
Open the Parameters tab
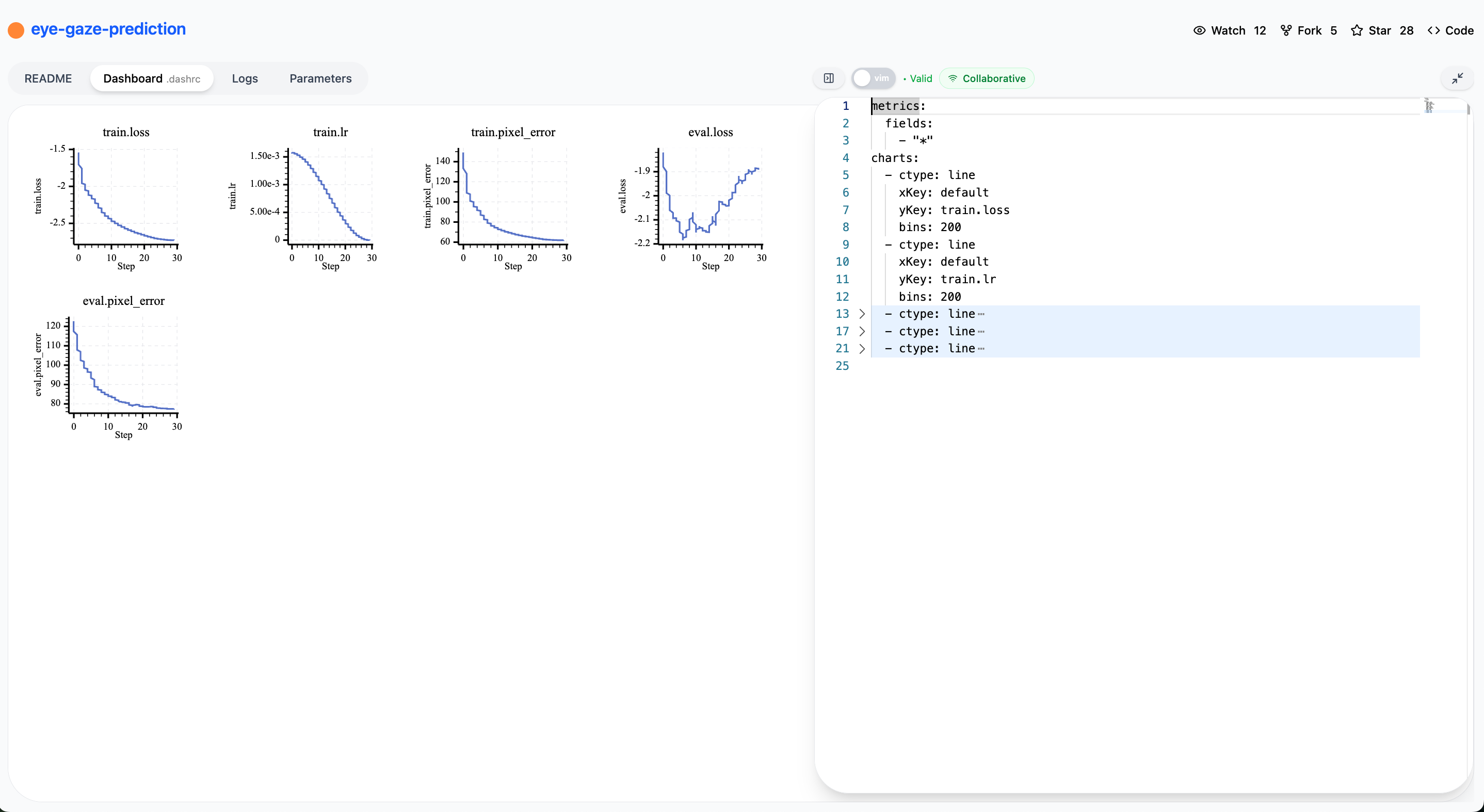[320, 78]
